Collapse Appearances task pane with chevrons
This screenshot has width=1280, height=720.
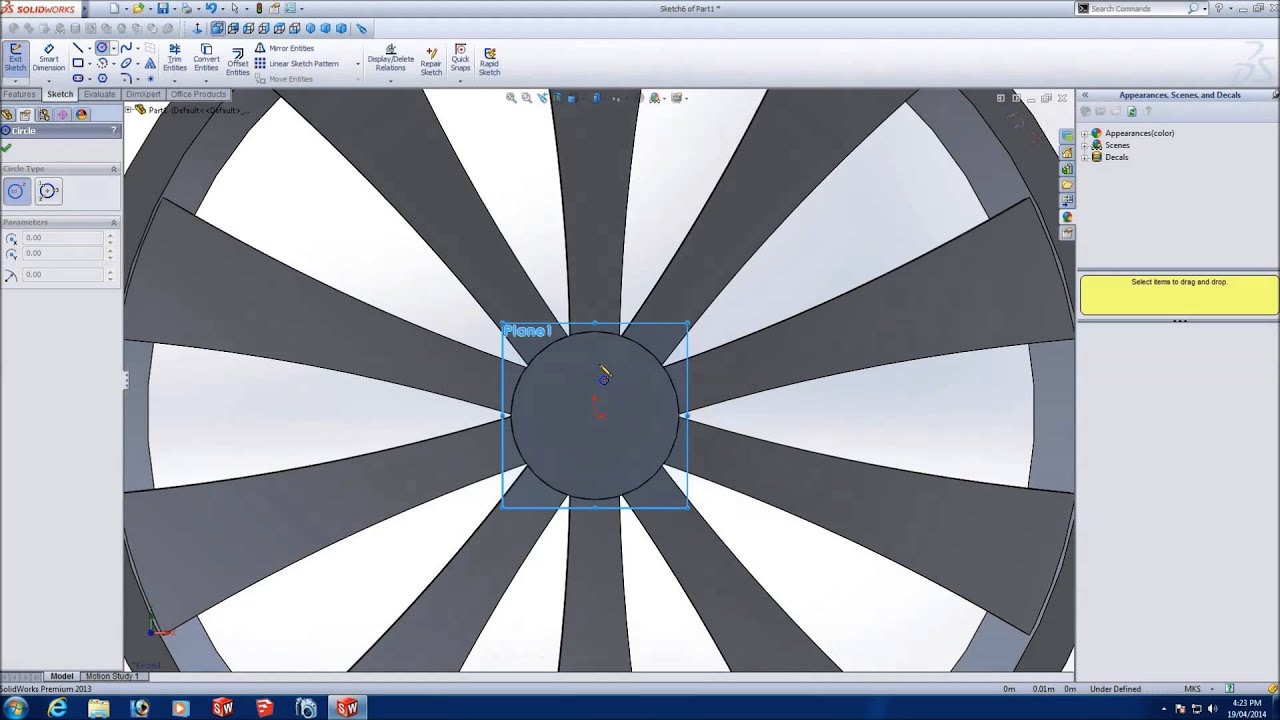1085,95
